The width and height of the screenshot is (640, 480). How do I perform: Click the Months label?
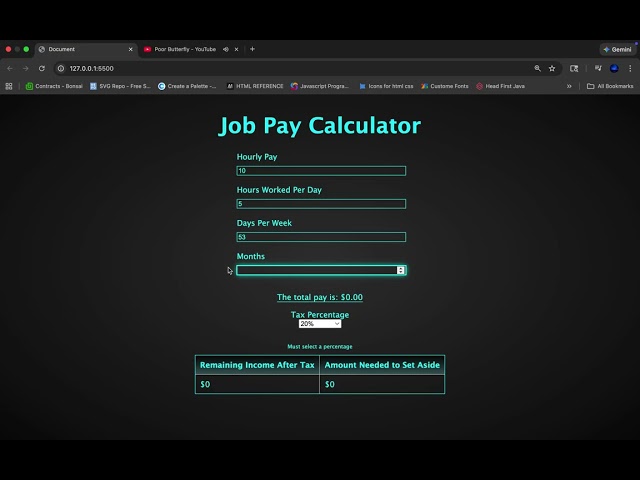251,256
